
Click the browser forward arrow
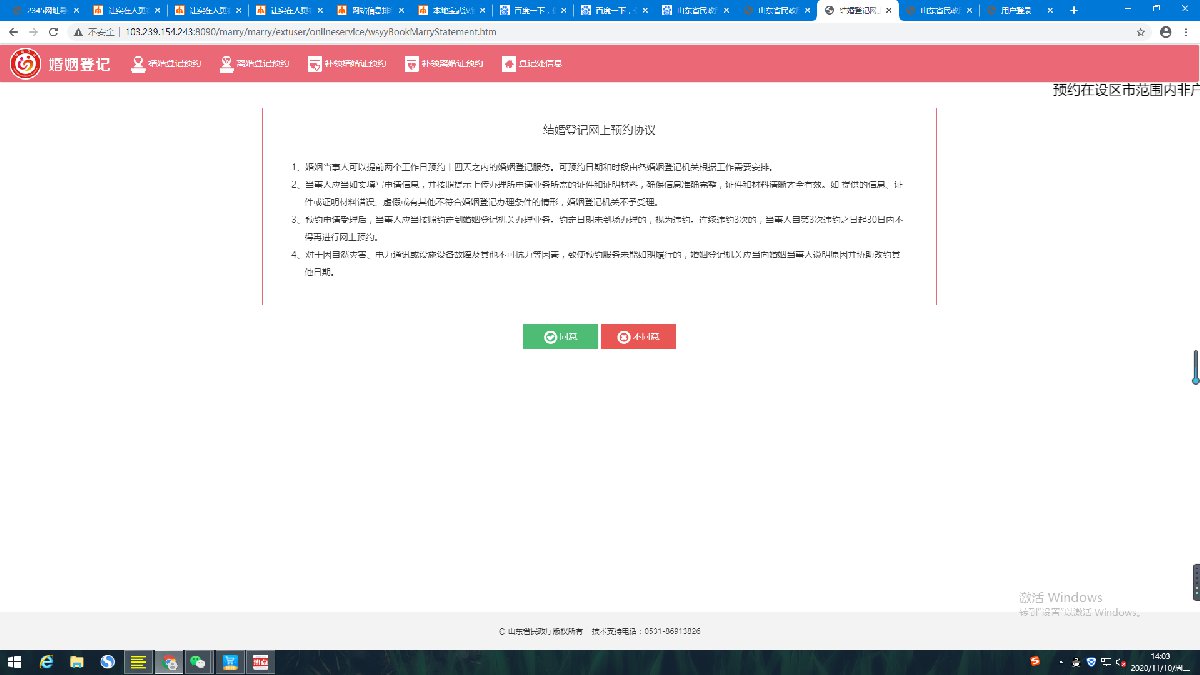pos(35,32)
